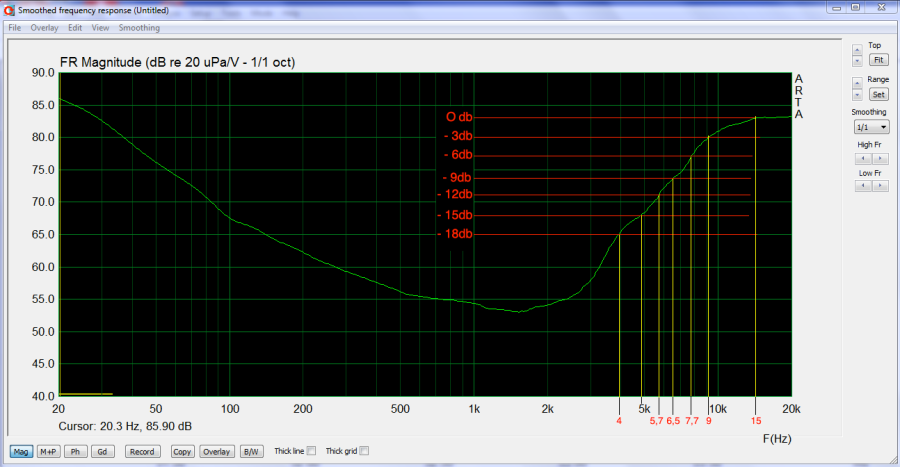Minimize the Smoothed frequency response window
Image resolution: width=900 pixels, height=467 pixels.
click(836, 7)
